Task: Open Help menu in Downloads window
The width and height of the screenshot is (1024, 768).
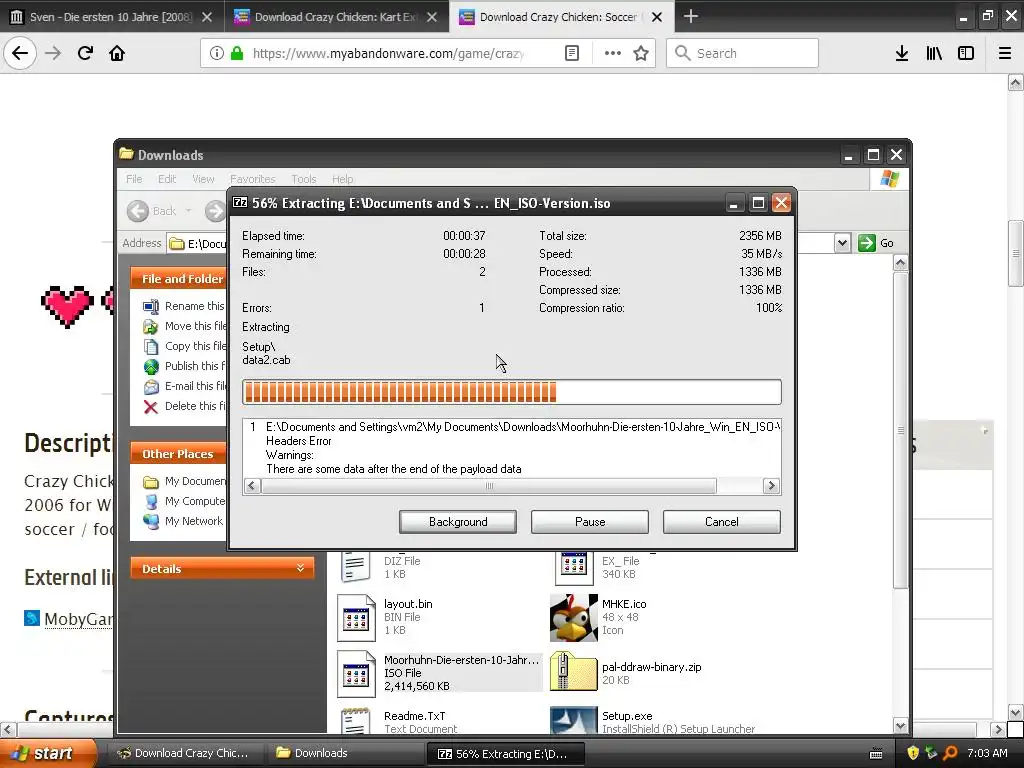Action: click(342, 179)
